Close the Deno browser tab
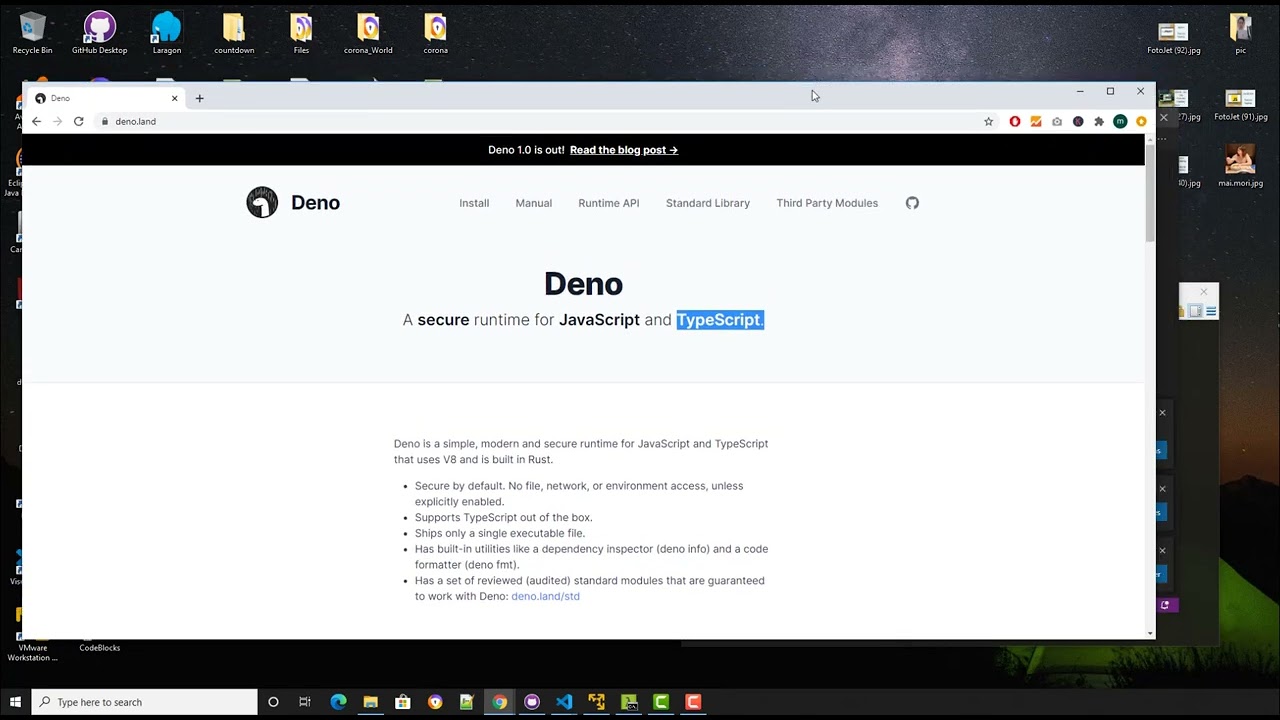 pyautogui.click(x=174, y=98)
